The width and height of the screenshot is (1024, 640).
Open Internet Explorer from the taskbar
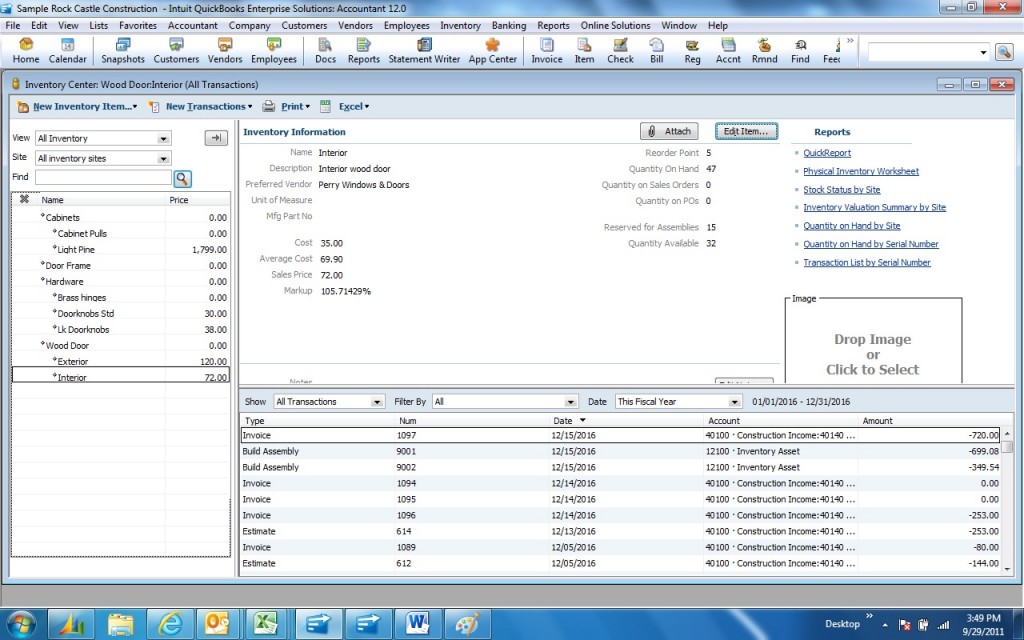(170, 622)
